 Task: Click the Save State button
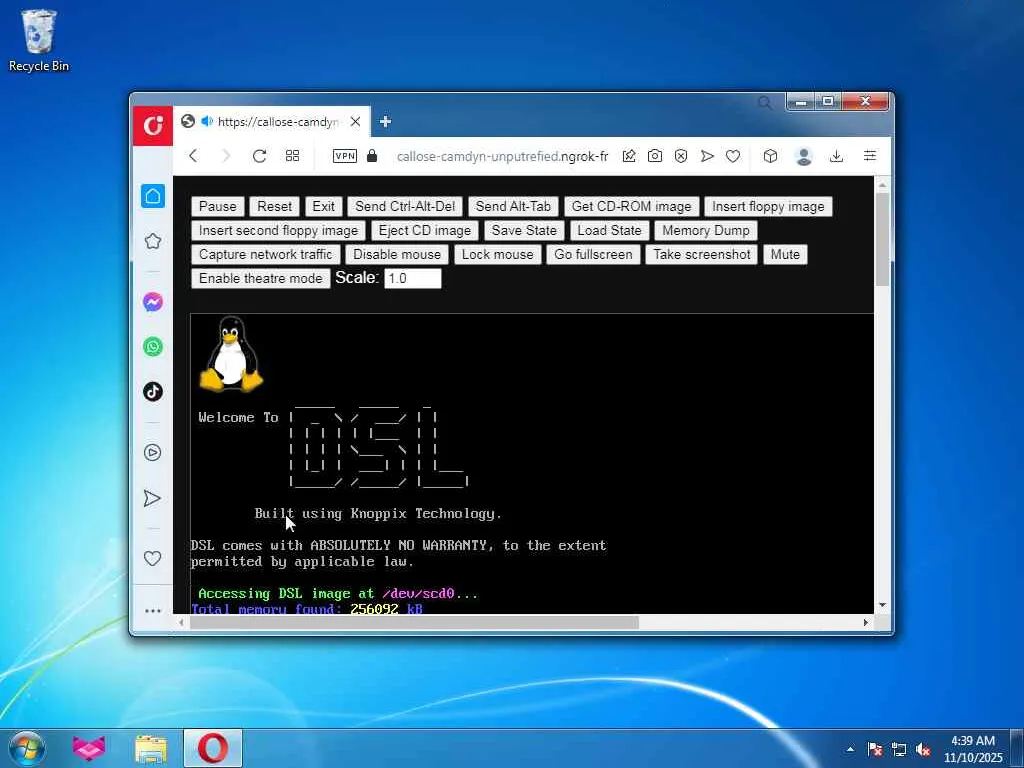[x=524, y=231]
